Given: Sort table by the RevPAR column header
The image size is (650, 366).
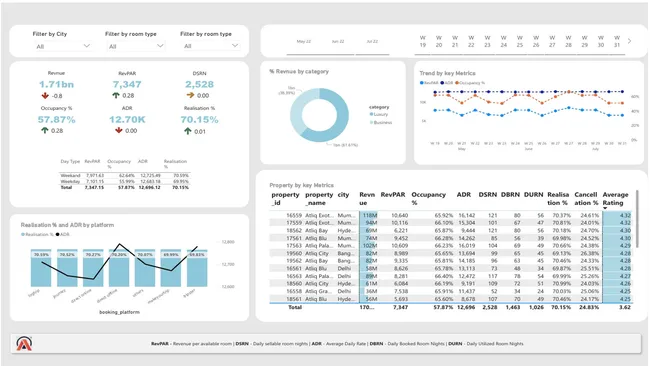Looking at the screenshot, I should pos(393,194).
